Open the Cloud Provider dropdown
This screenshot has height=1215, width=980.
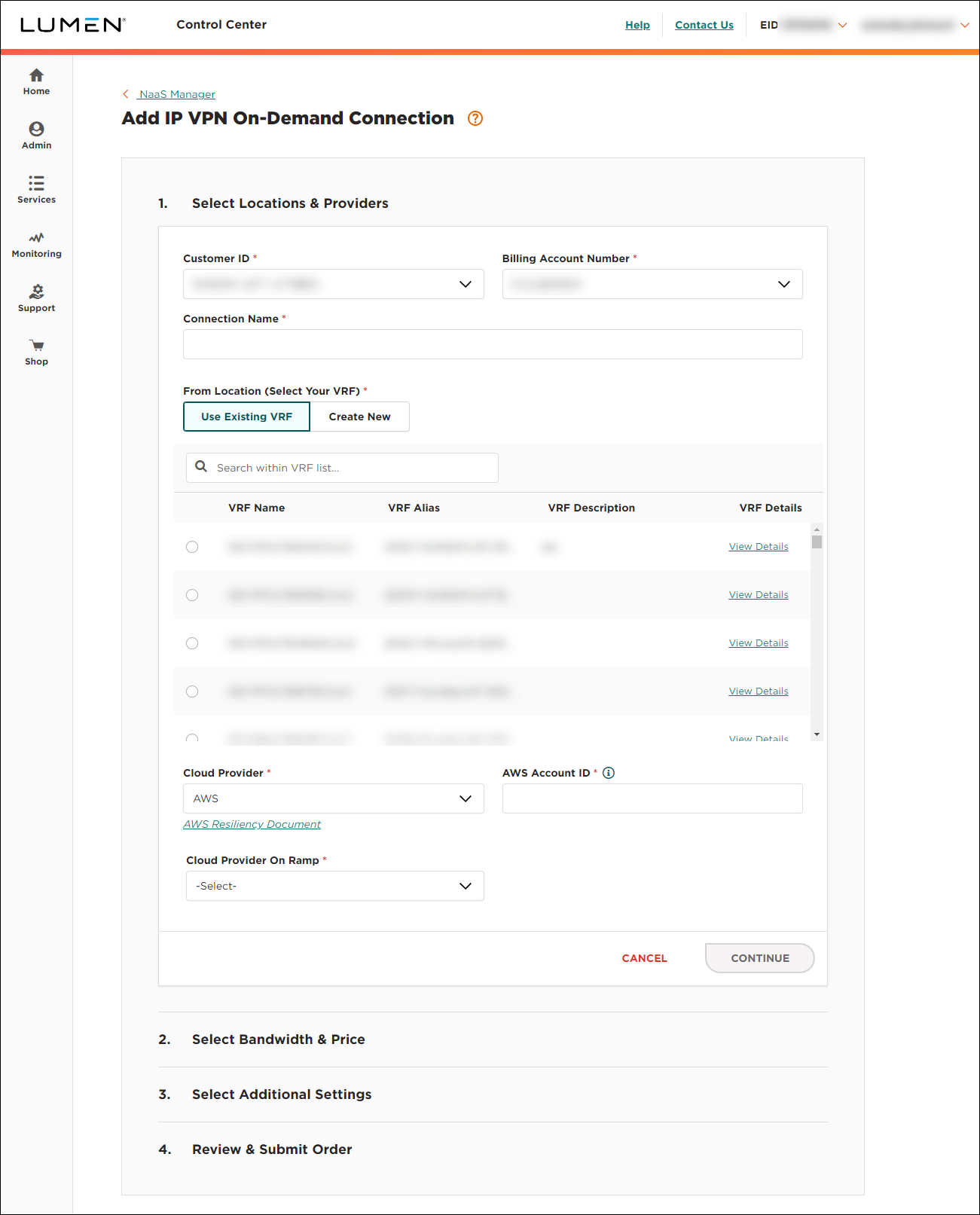pyautogui.click(x=334, y=798)
